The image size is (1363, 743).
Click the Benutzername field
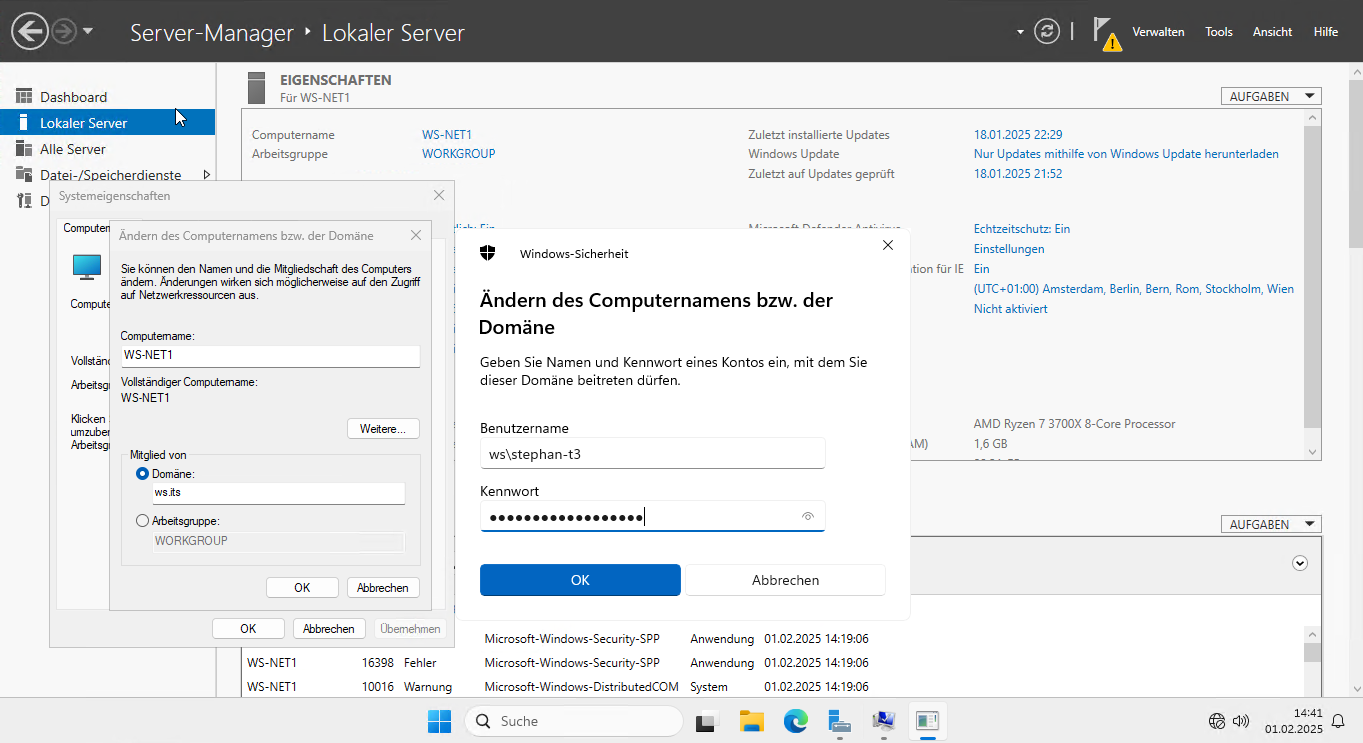[x=652, y=453]
